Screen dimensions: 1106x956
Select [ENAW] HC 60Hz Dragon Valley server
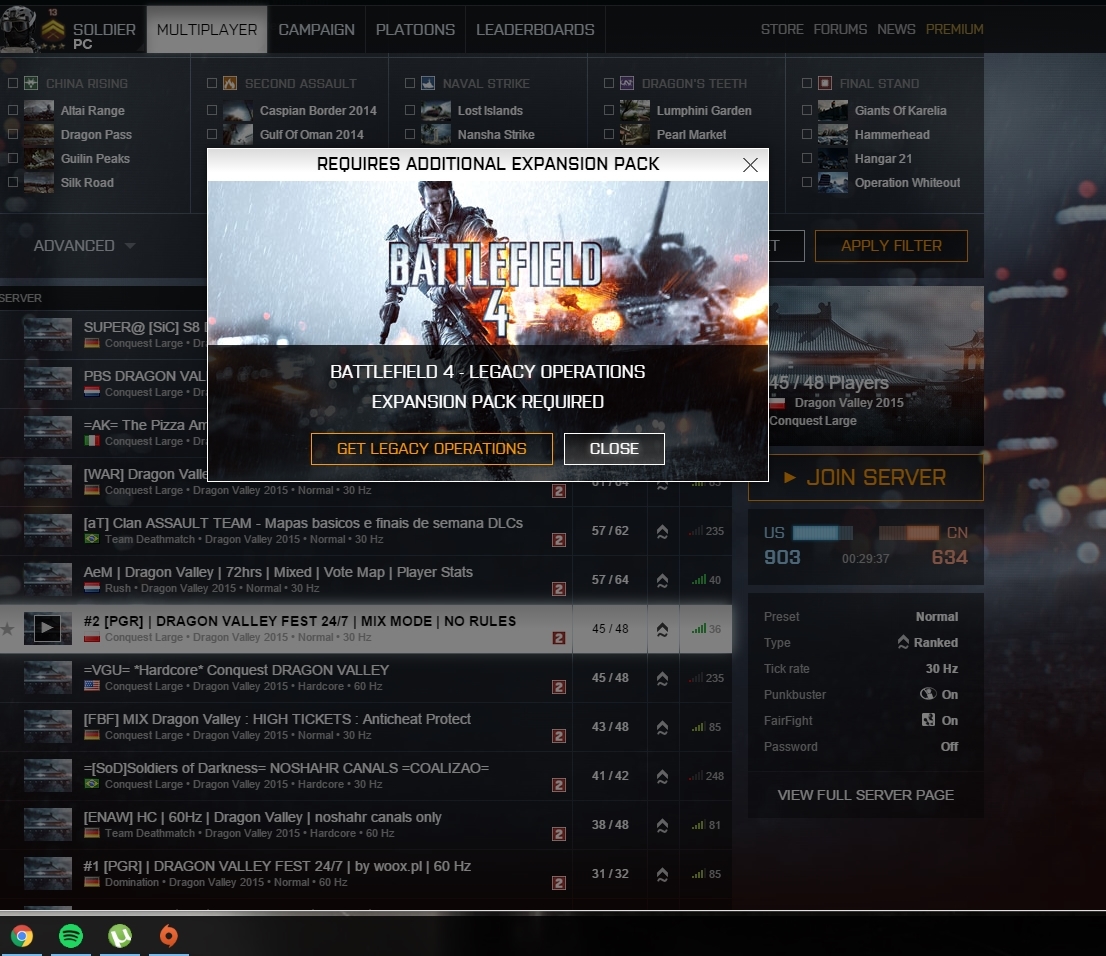365,825
